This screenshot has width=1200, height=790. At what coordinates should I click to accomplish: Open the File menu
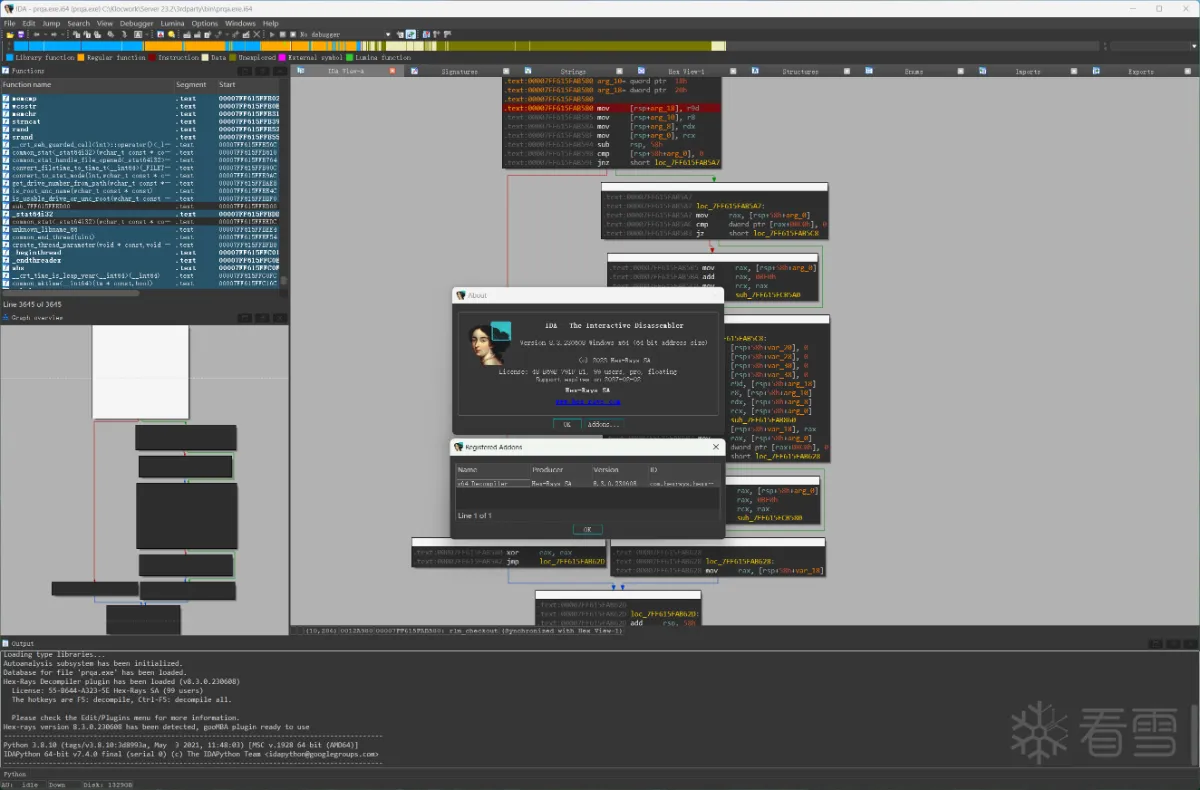(9, 23)
